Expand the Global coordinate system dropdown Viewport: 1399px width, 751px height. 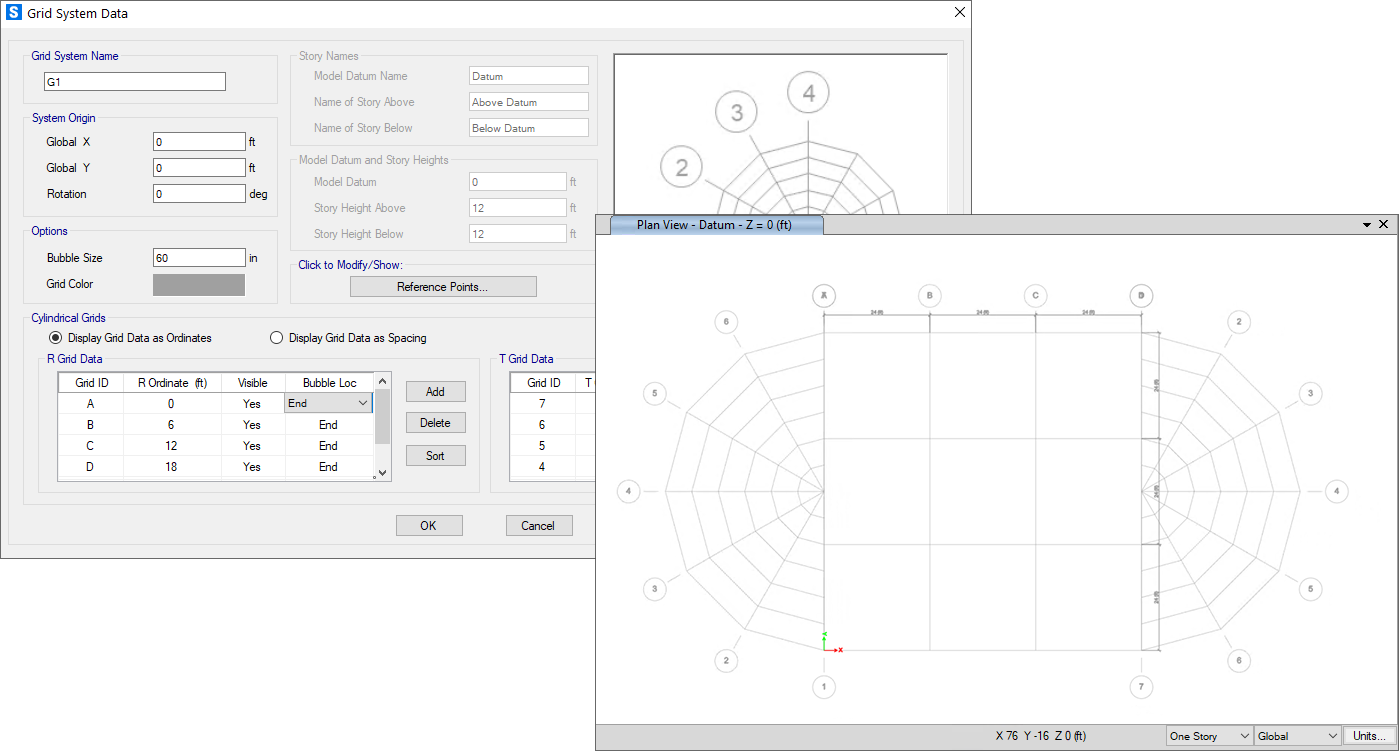pos(1297,736)
